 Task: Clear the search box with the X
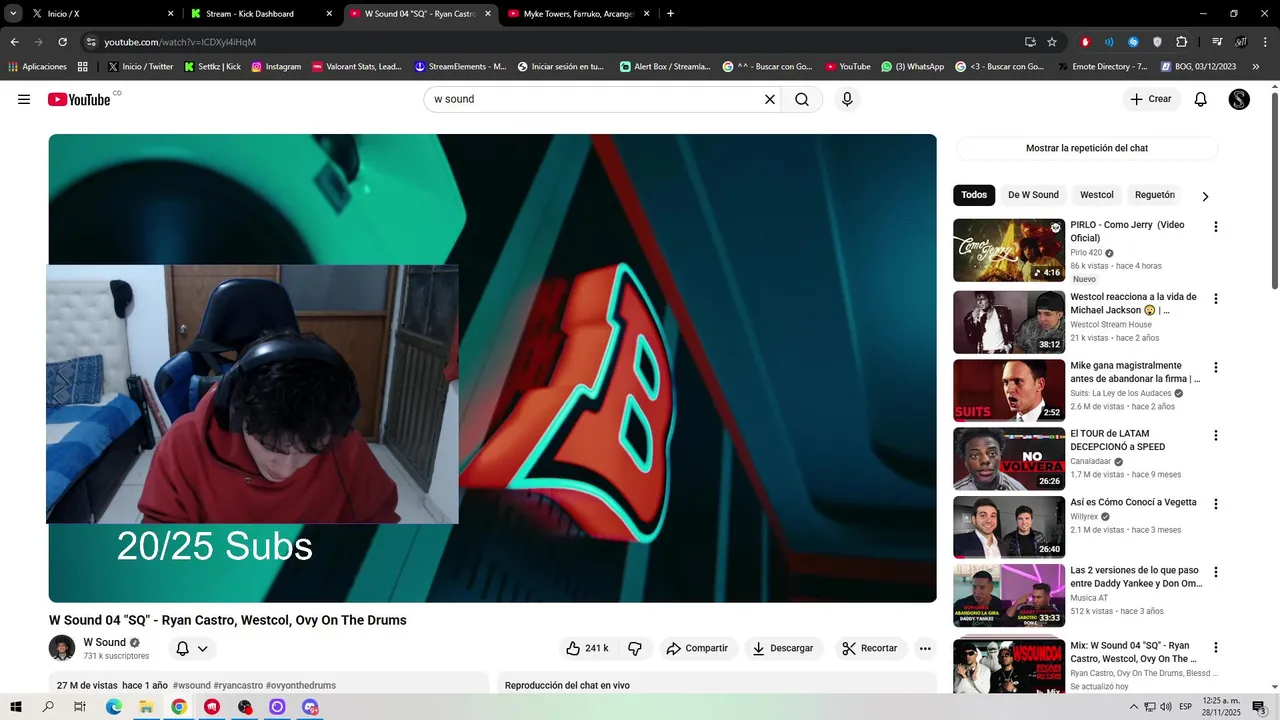click(770, 99)
